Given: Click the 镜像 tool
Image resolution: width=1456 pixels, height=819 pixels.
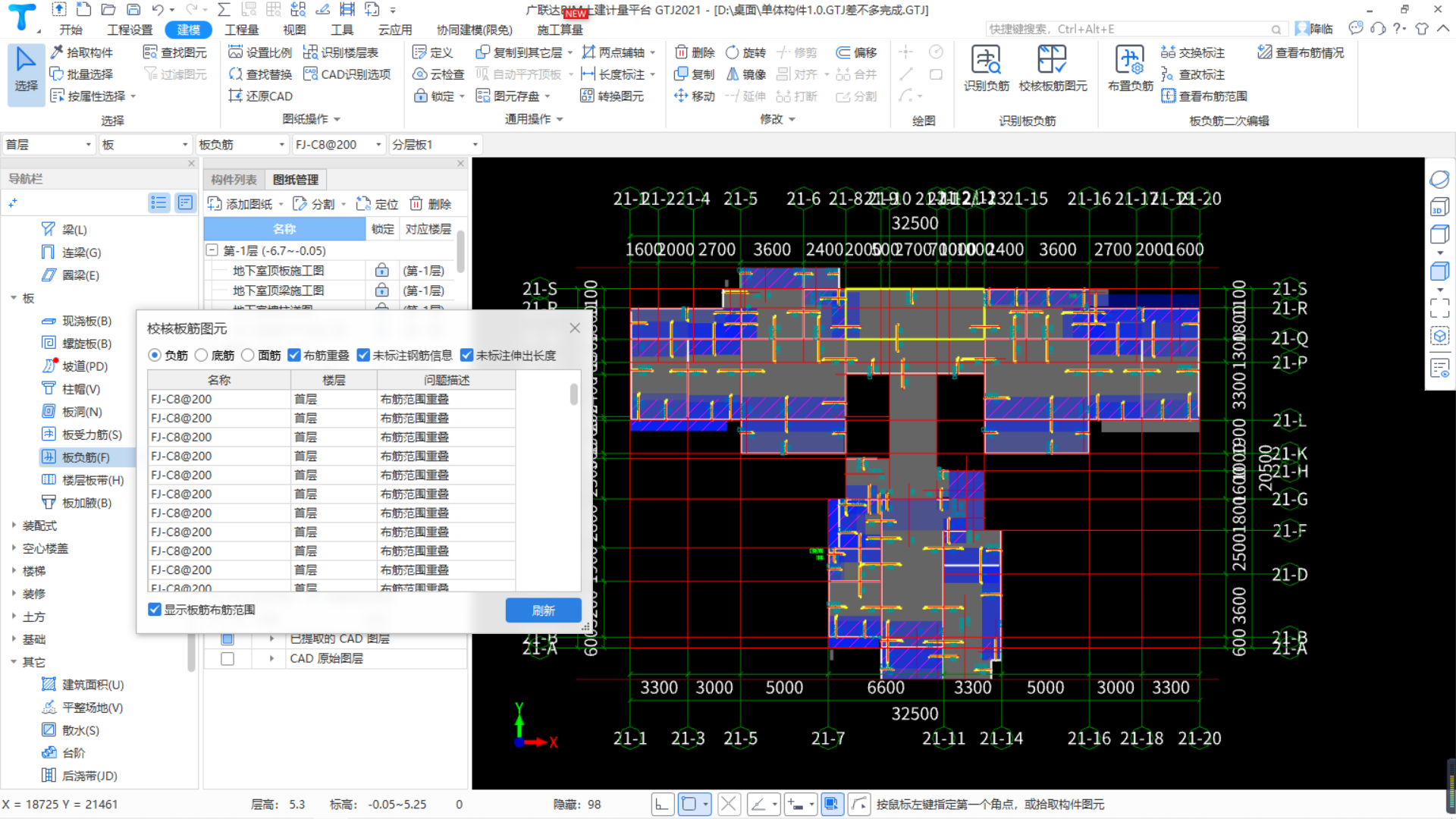Looking at the screenshot, I should coord(746,74).
